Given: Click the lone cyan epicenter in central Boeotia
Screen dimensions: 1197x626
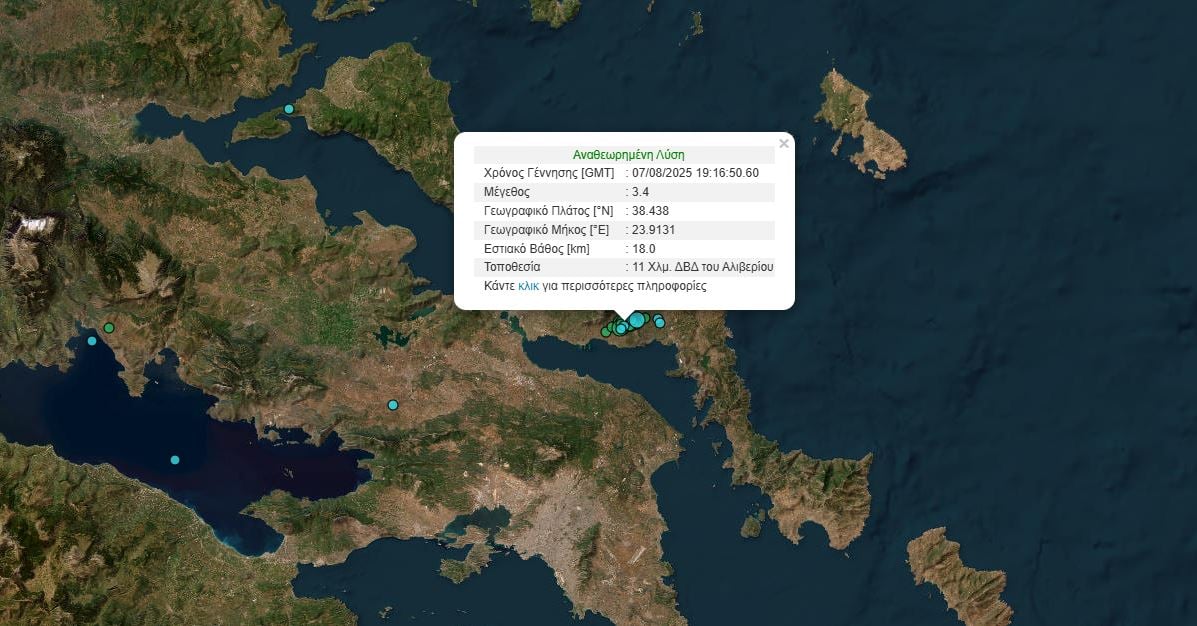Looking at the screenshot, I should (x=392, y=404).
